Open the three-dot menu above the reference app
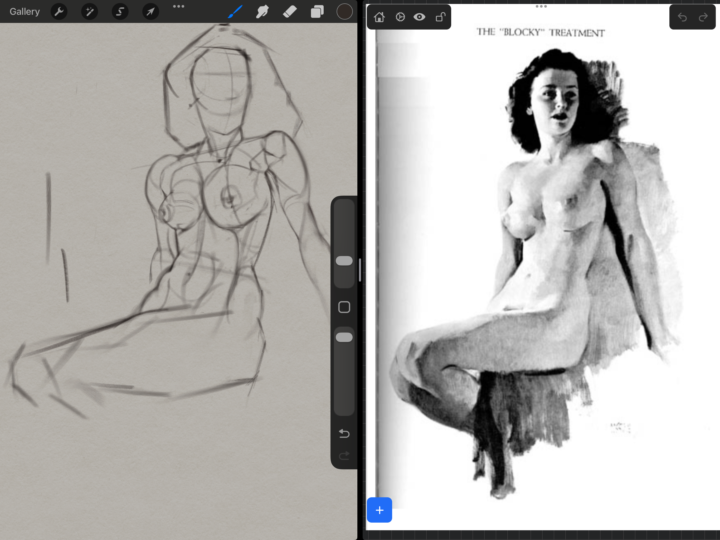Viewport: 720px width, 540px height. tap(541, 6)
